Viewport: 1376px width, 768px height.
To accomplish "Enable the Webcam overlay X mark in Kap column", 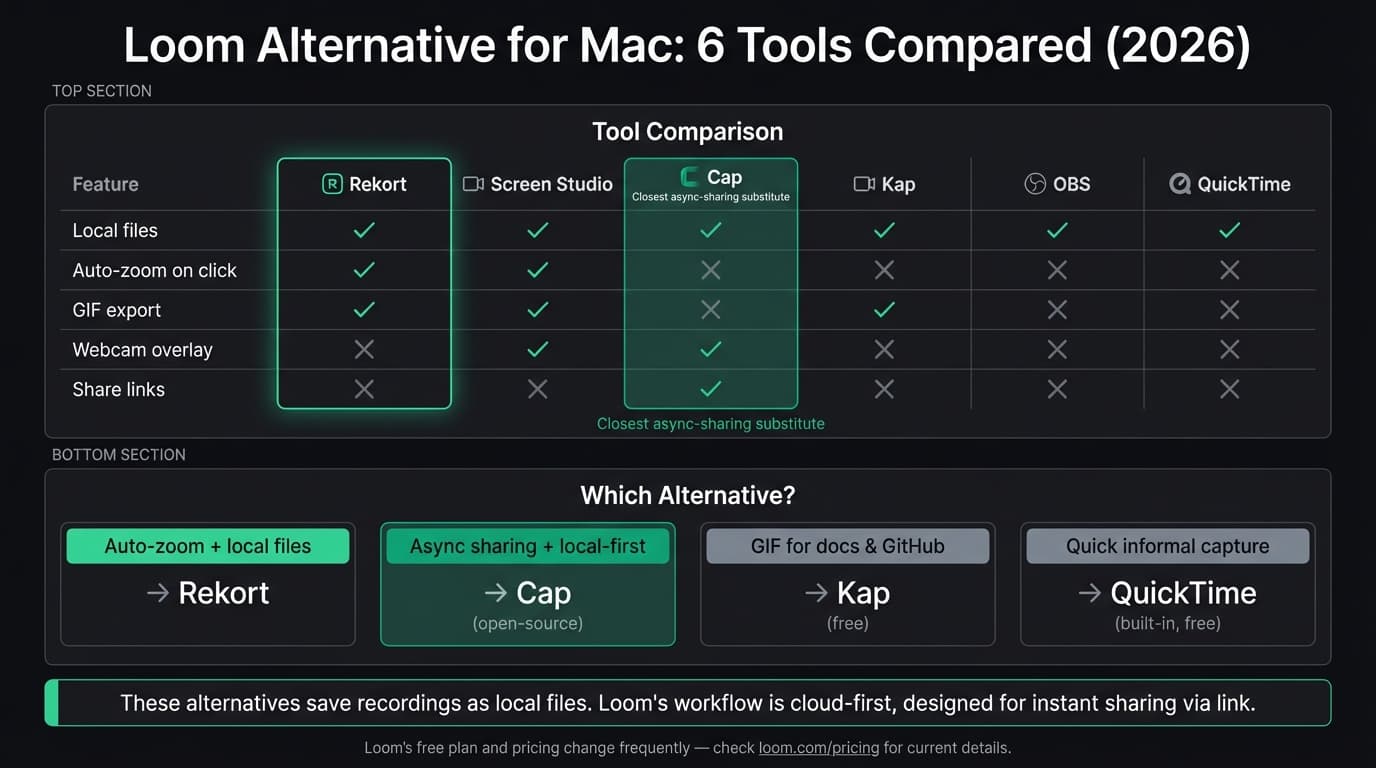I will tap(883, 349).
